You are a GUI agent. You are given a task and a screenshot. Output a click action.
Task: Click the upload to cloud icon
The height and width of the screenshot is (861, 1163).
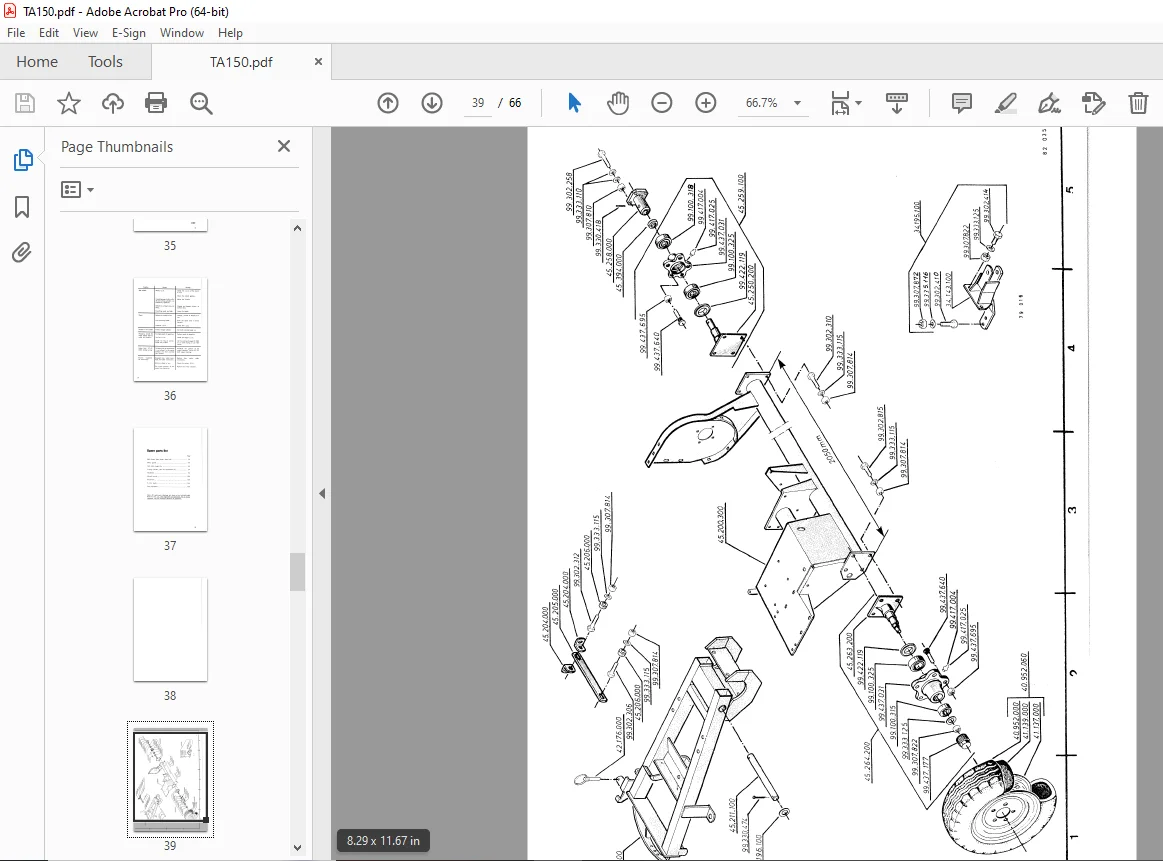(x=113, y=103)
